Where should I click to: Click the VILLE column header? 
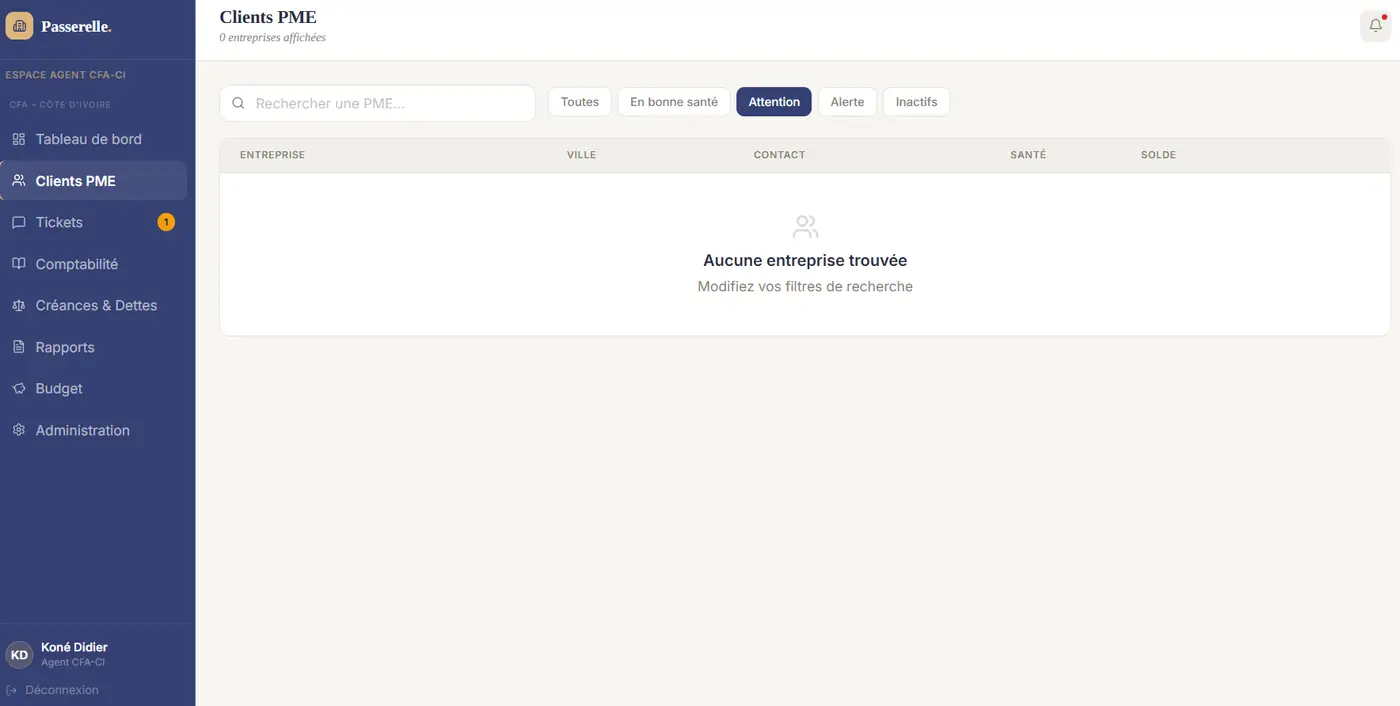click(x=581, y=155)
